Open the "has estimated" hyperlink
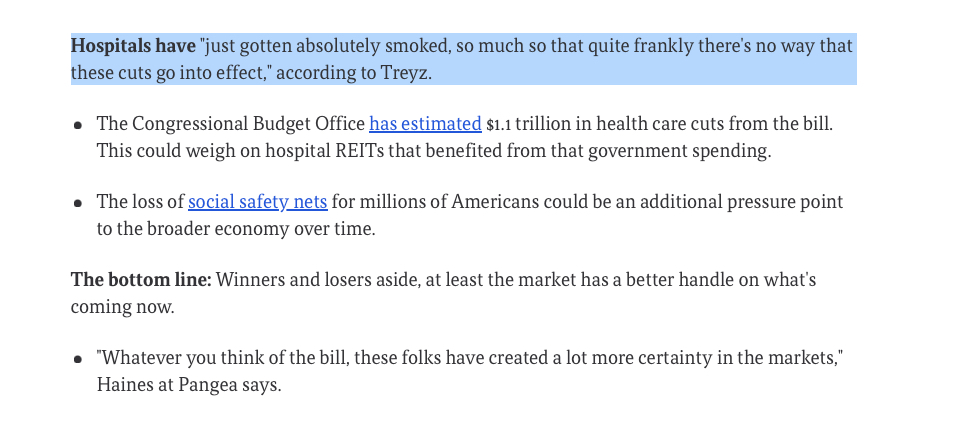 (425, 124)
